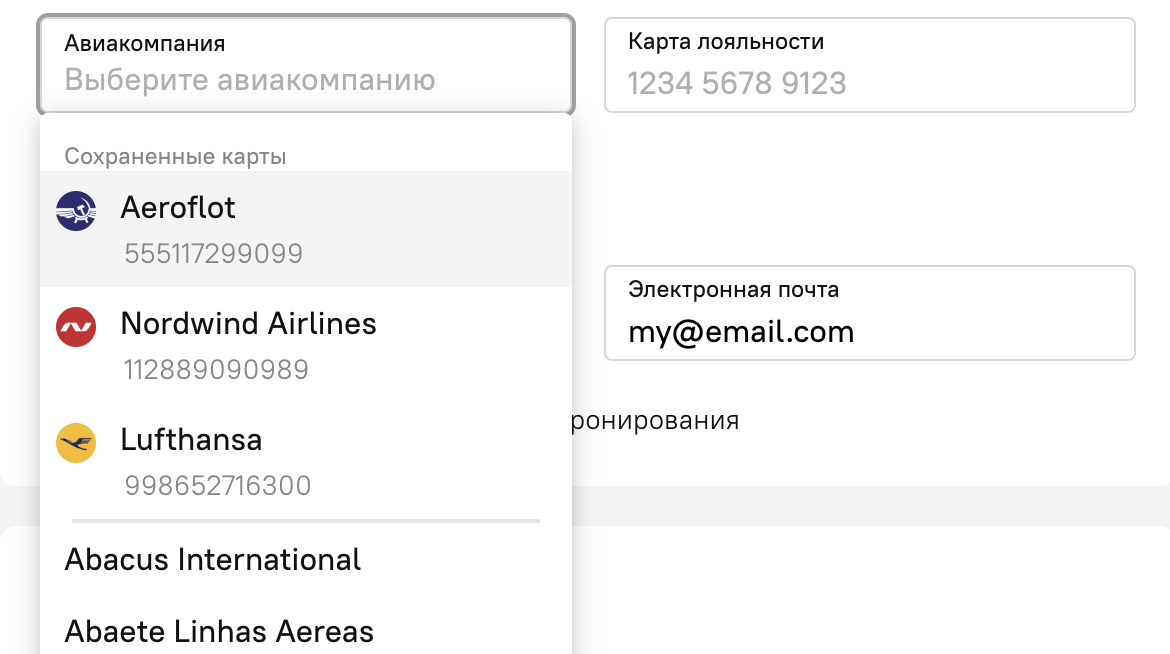Click Lufthansa card number 998652716300
The width and height of the screenshot is (1170, 654).
click(217, 486)
